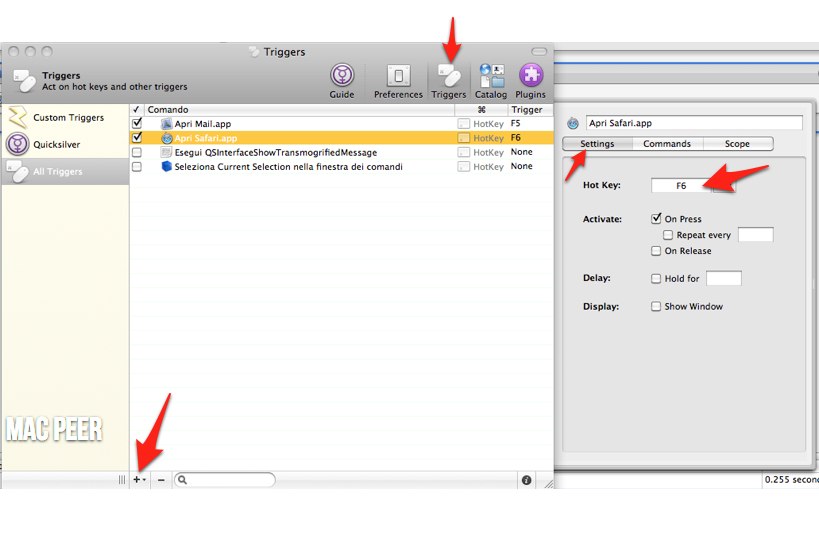Click HotKey type for Esegui QSInterface row
Image resolution: width=819 pixels, height=553 pixels.
481,152
